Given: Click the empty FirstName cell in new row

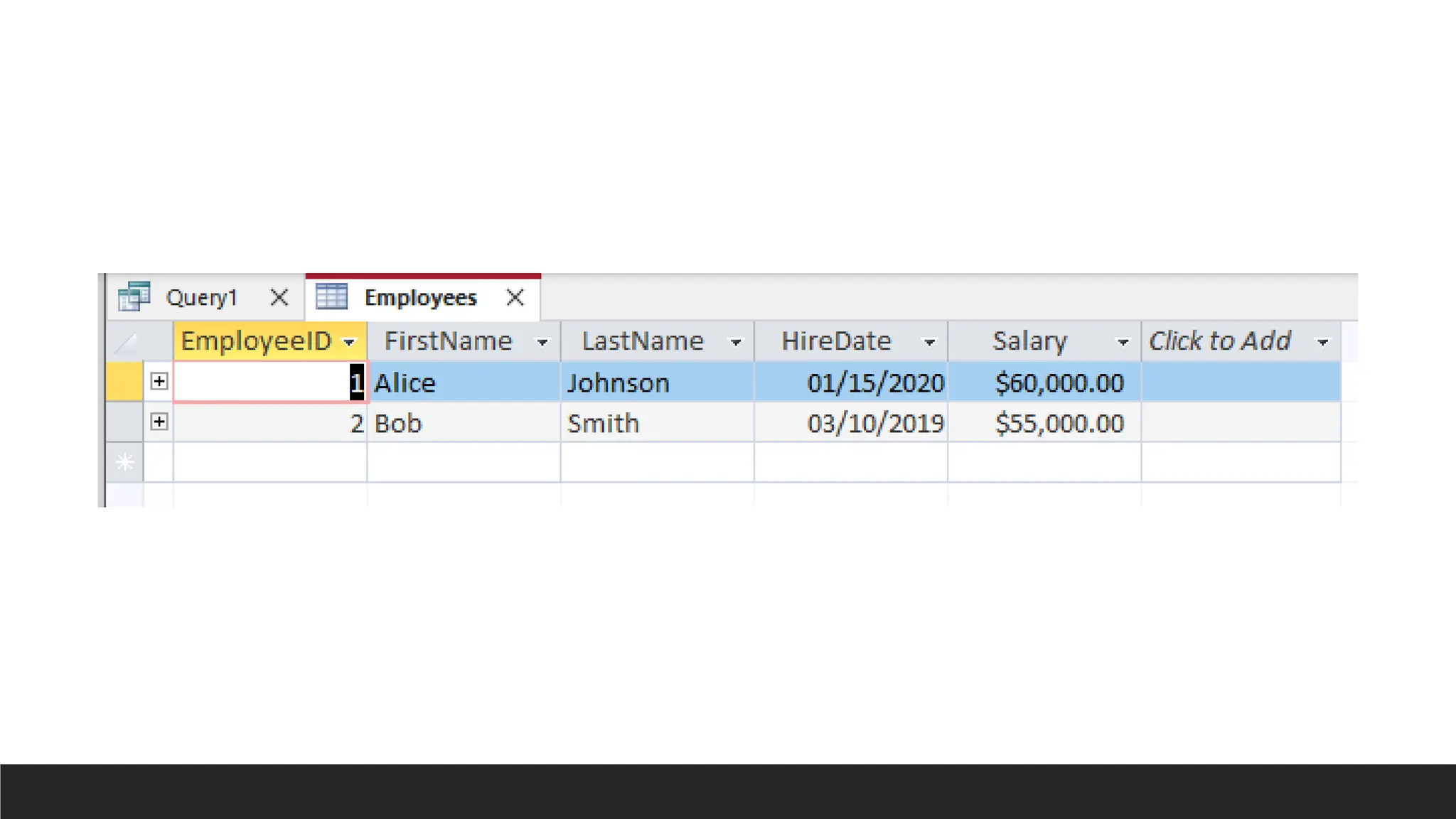Looking at the screenshot, I should click(464, 462).
